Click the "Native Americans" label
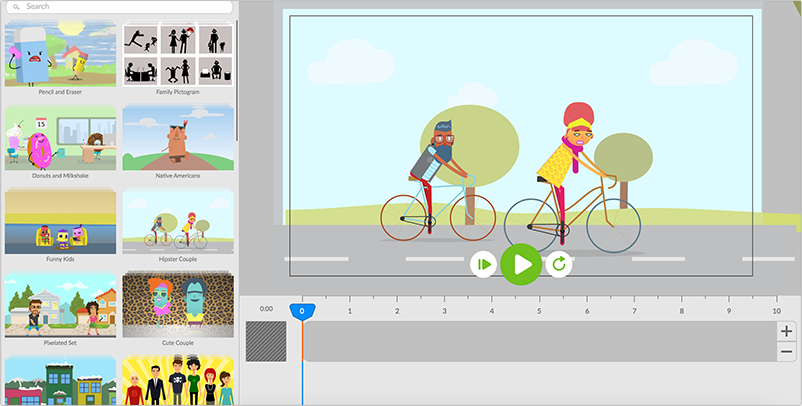802x406 pixels. pyautogui.click(x=178, y=176)
